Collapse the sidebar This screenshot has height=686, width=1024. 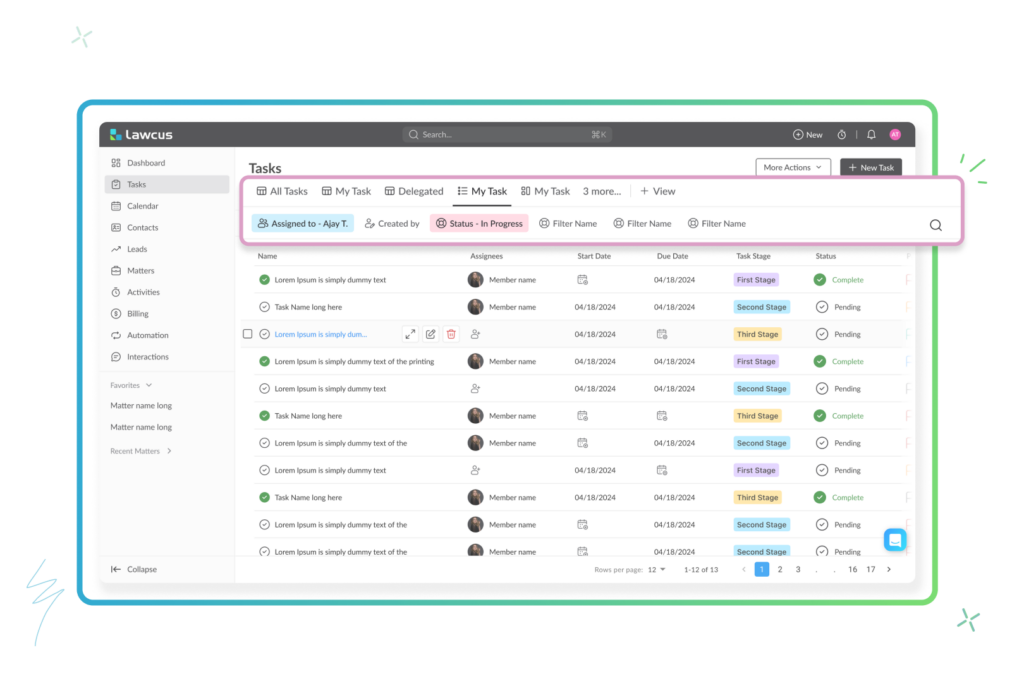134,570
